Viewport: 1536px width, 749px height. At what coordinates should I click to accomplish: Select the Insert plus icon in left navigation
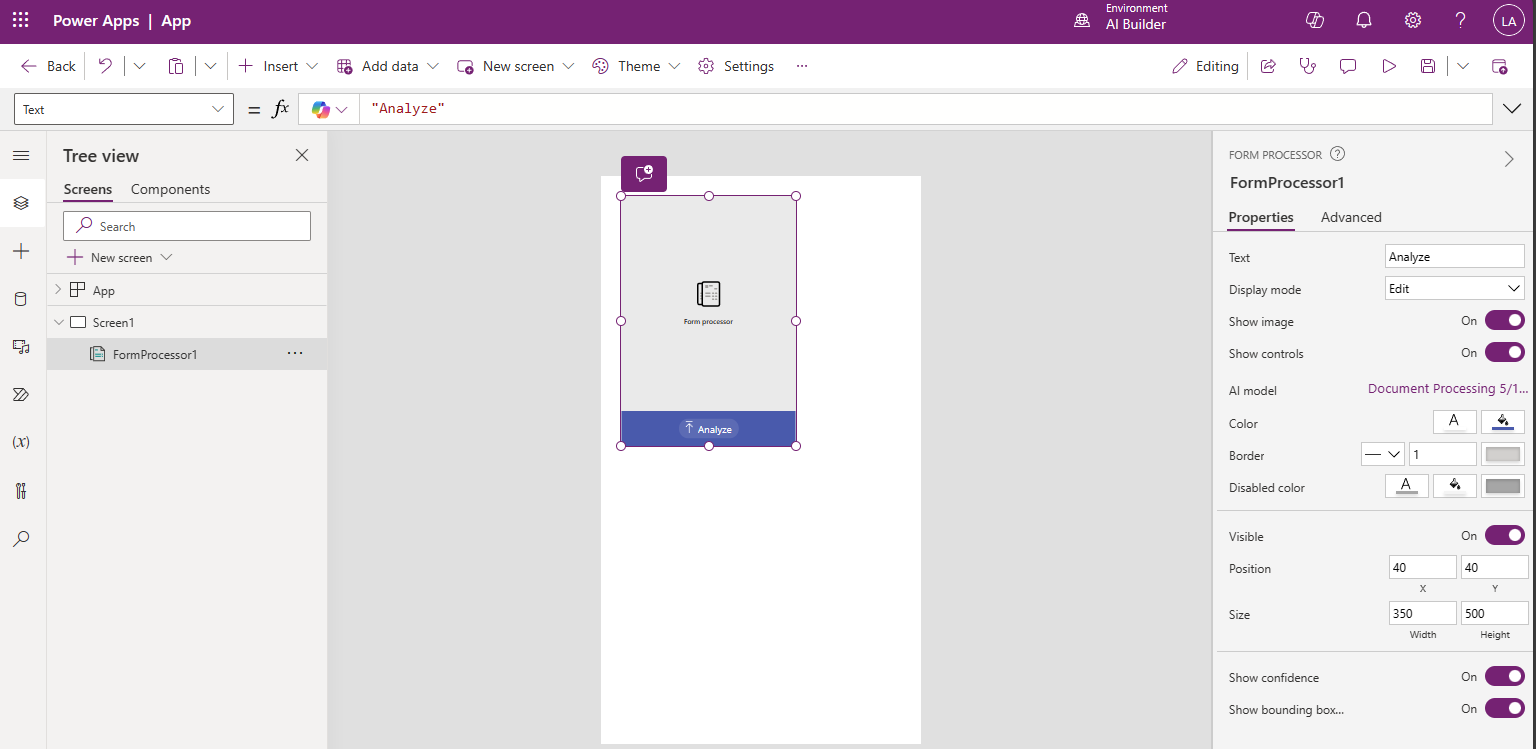coord(22,251)
